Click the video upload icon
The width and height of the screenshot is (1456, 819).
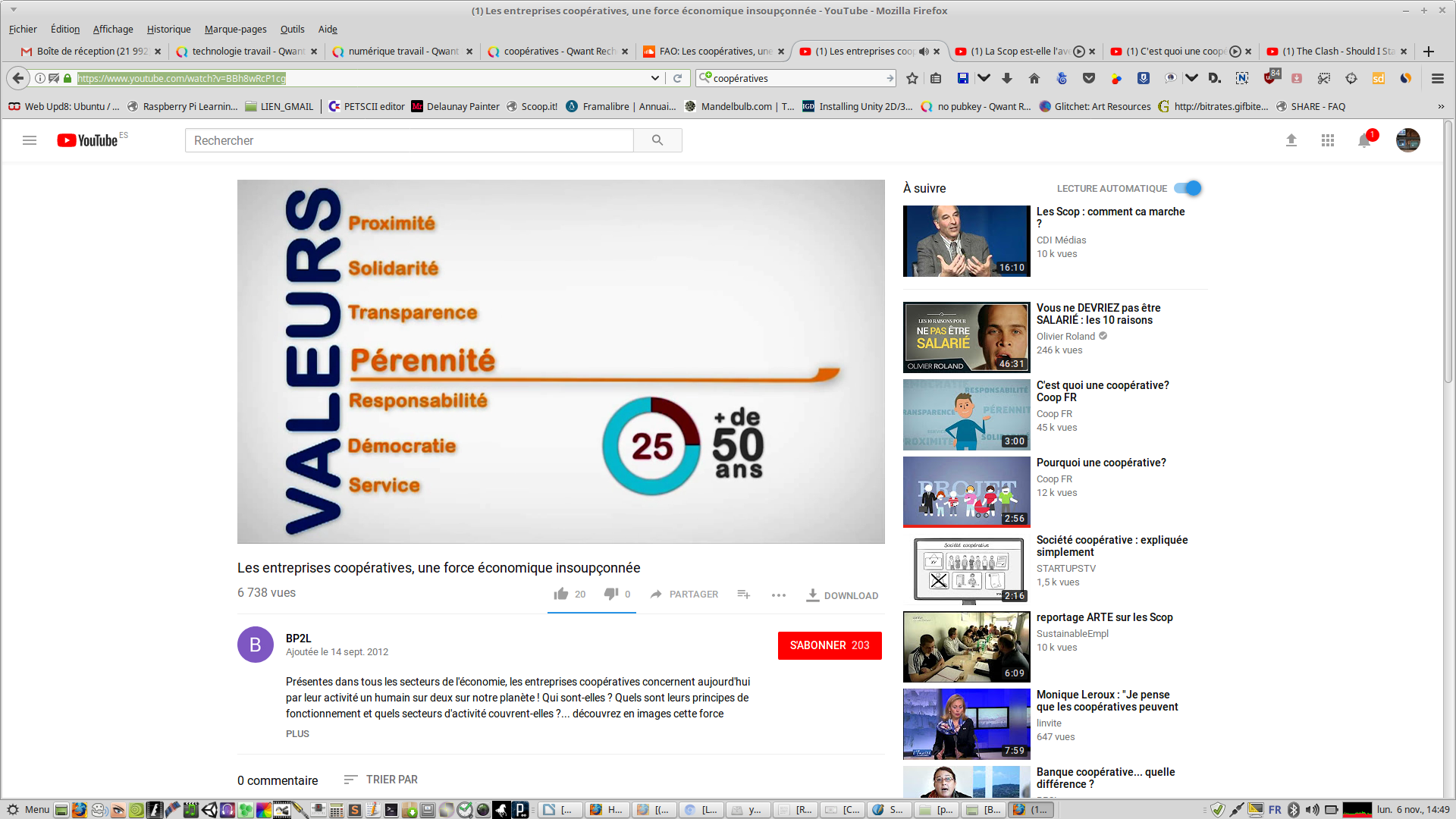[x=1291, y=140]
